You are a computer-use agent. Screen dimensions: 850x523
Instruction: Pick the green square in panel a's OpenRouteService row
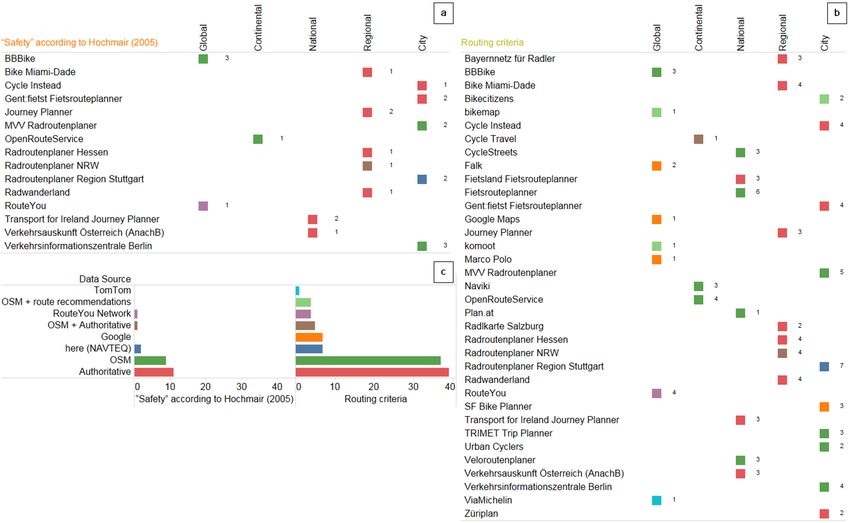[x=258, y=139]
